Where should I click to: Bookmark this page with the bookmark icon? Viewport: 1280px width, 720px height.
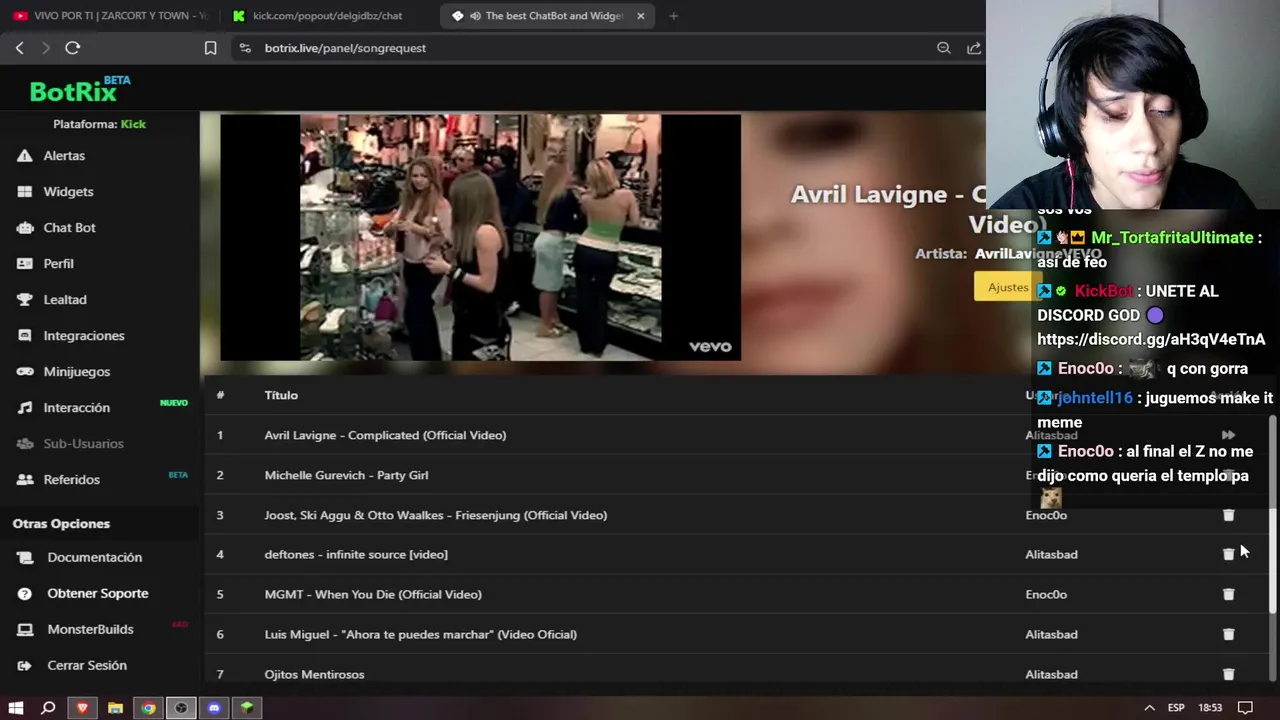pyautogui.click(x=210, y=48)
